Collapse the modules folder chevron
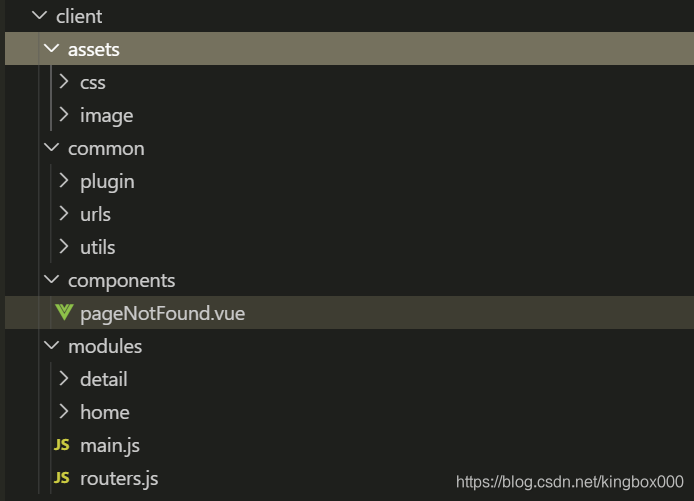This screenshot has width=694, height=501. click(x=52, y=345)
